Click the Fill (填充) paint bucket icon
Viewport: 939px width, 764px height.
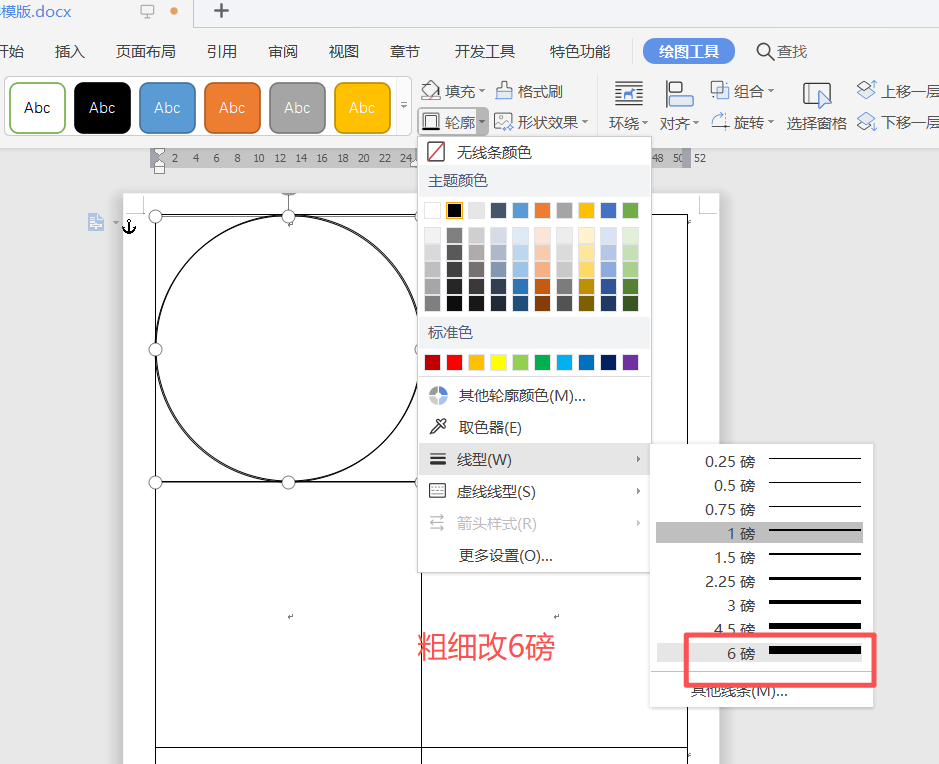[x=430, y=91]
